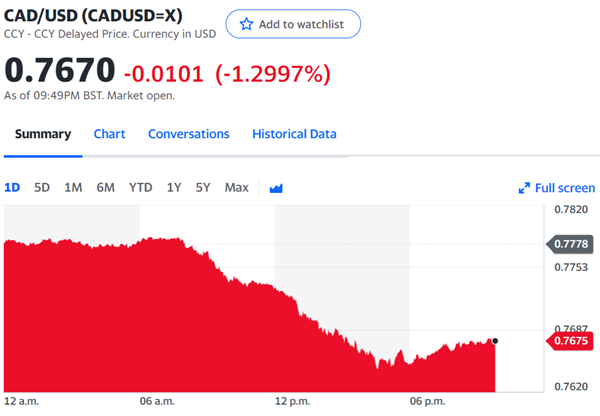Go to the Historical Data tab

coord(294,134)
